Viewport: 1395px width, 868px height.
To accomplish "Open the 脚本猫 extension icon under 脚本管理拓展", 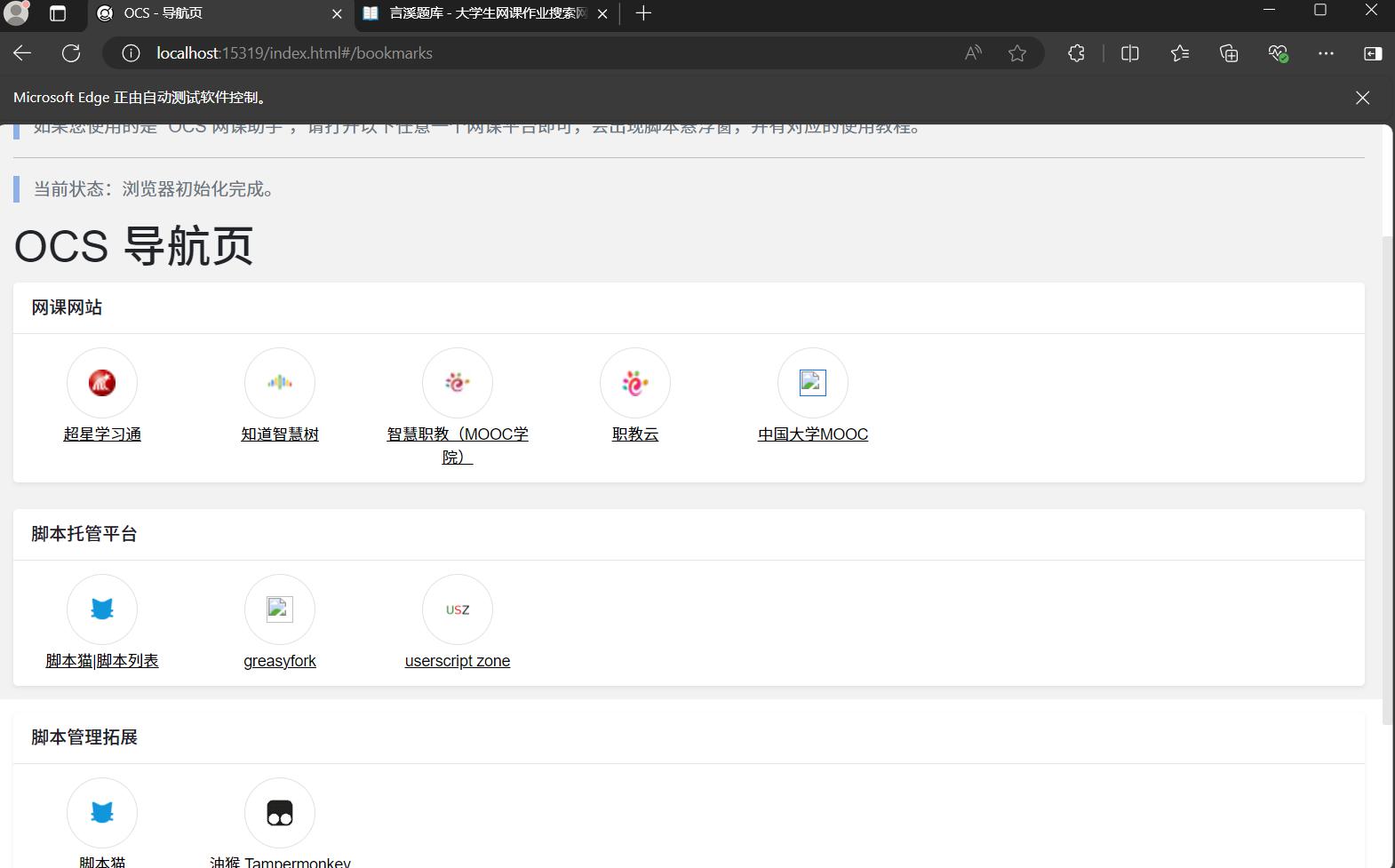I will 102,813.
